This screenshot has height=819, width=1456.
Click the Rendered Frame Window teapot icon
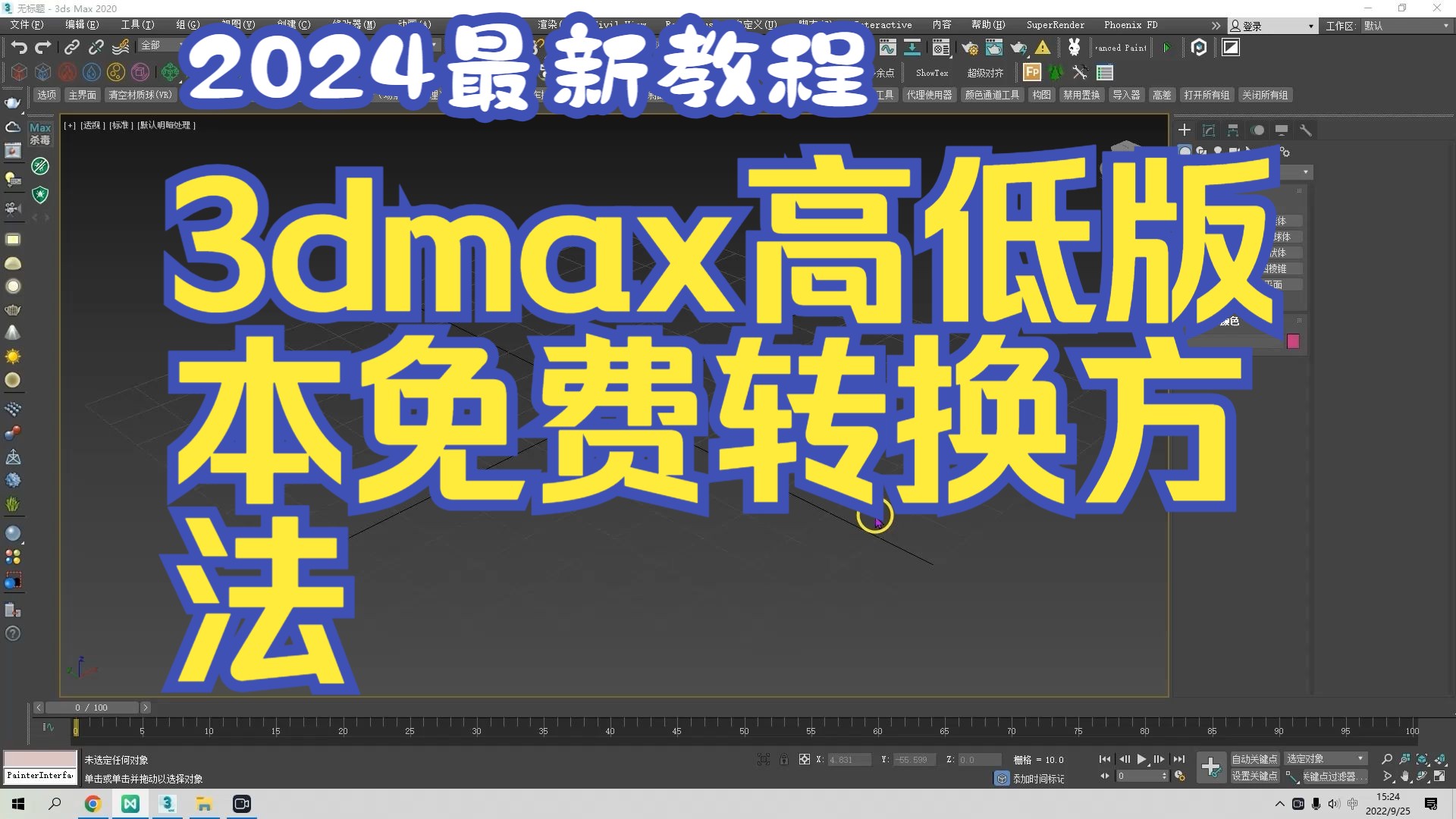(x=994, y=48)
